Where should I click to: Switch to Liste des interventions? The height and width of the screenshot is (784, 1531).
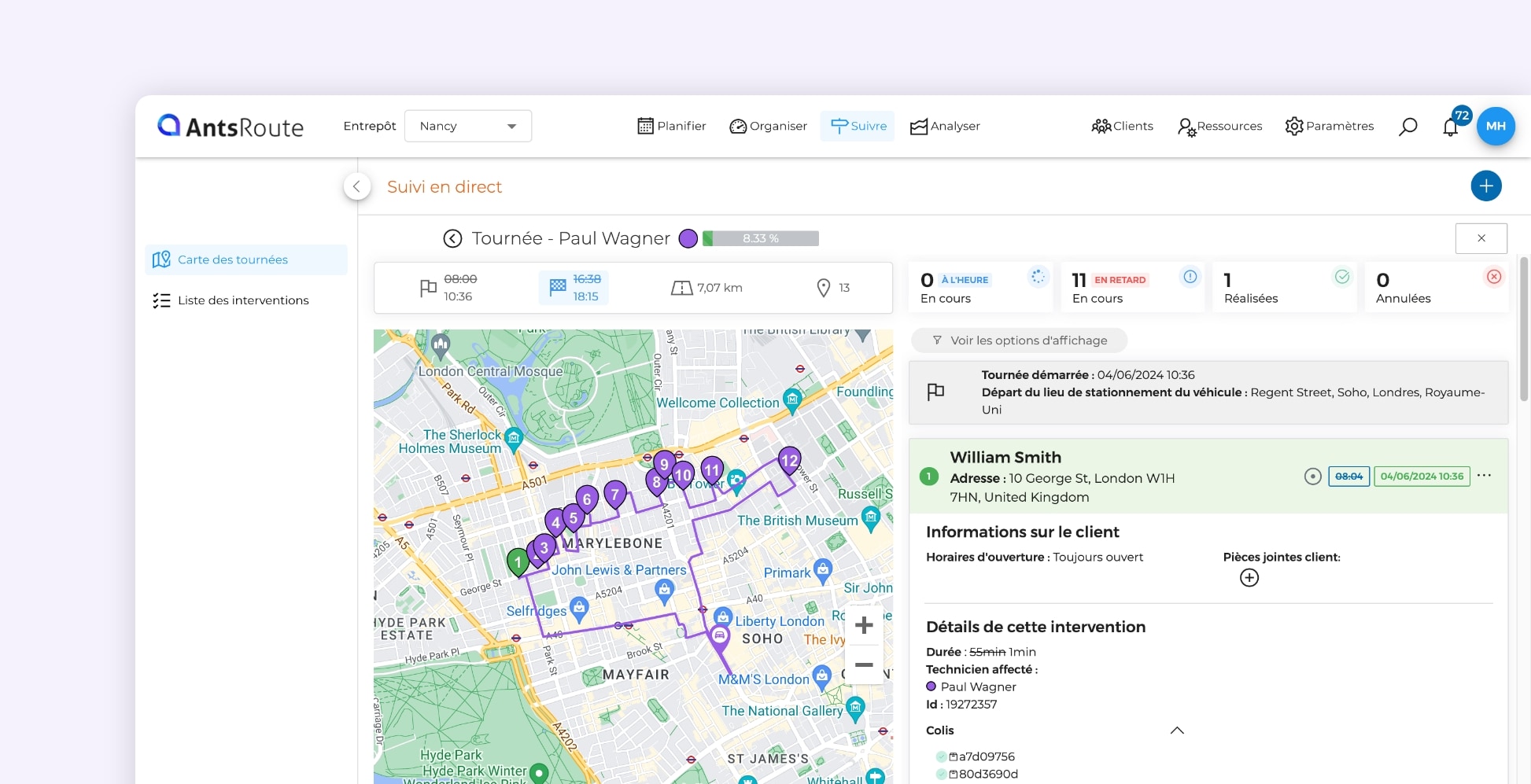(x=242, y=300)
